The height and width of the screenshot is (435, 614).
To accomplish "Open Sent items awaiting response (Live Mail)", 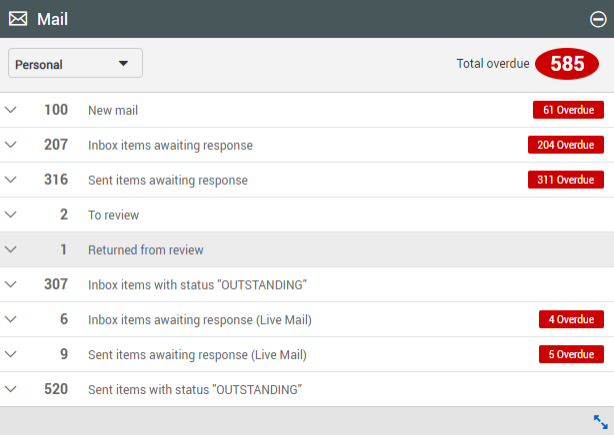I will point(197,354).
